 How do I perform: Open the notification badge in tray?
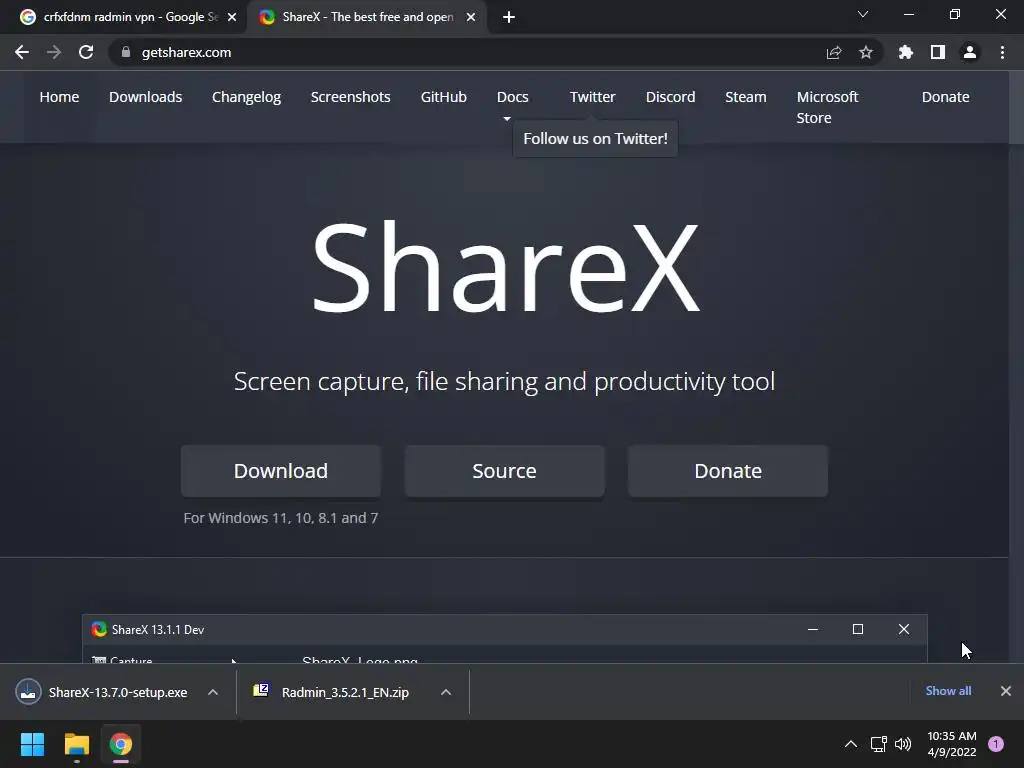point(996,744)
